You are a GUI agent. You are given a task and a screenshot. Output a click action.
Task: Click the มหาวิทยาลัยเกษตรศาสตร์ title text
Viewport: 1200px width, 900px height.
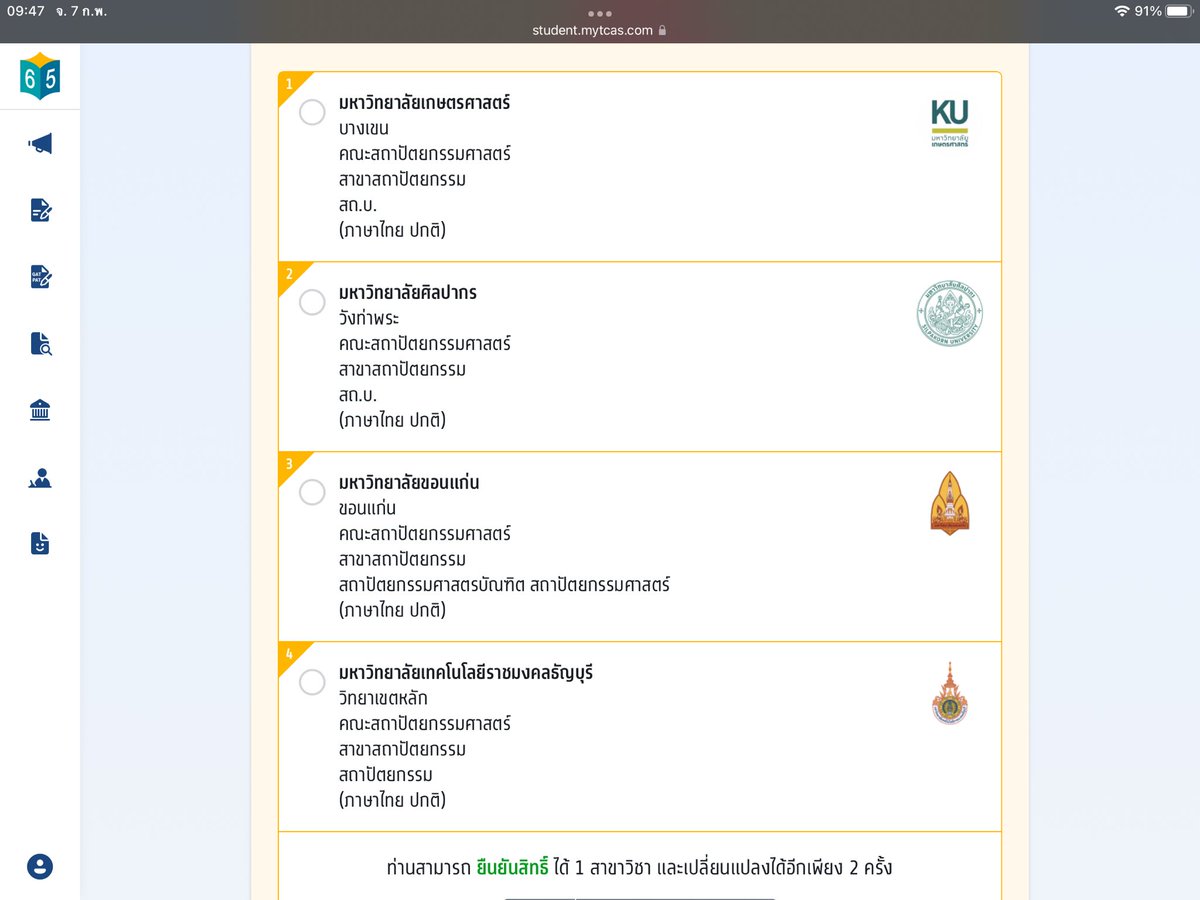(425, 103)
